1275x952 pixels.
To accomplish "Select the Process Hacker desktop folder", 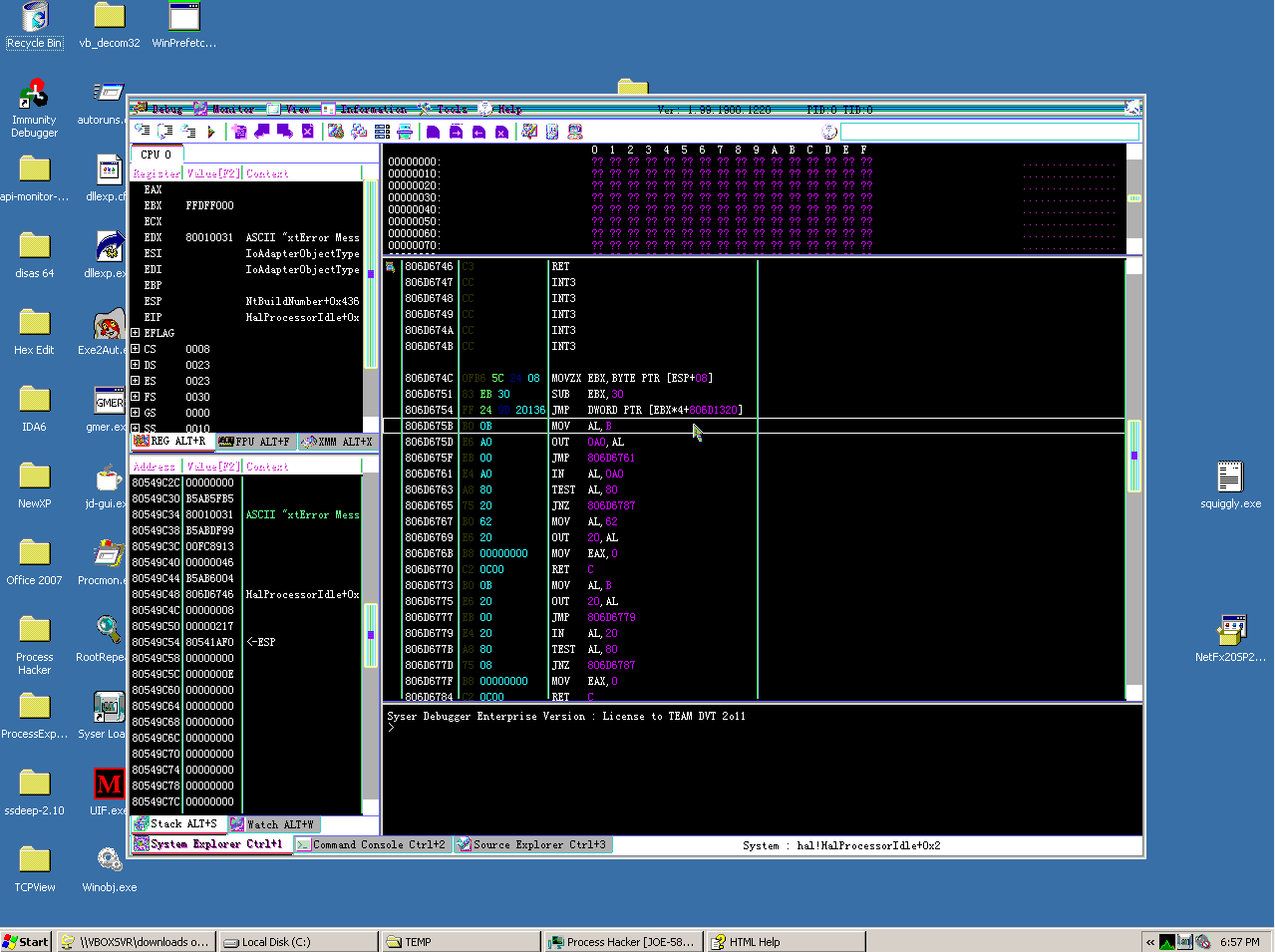I will pyautogui.click(x=35, y=646).
